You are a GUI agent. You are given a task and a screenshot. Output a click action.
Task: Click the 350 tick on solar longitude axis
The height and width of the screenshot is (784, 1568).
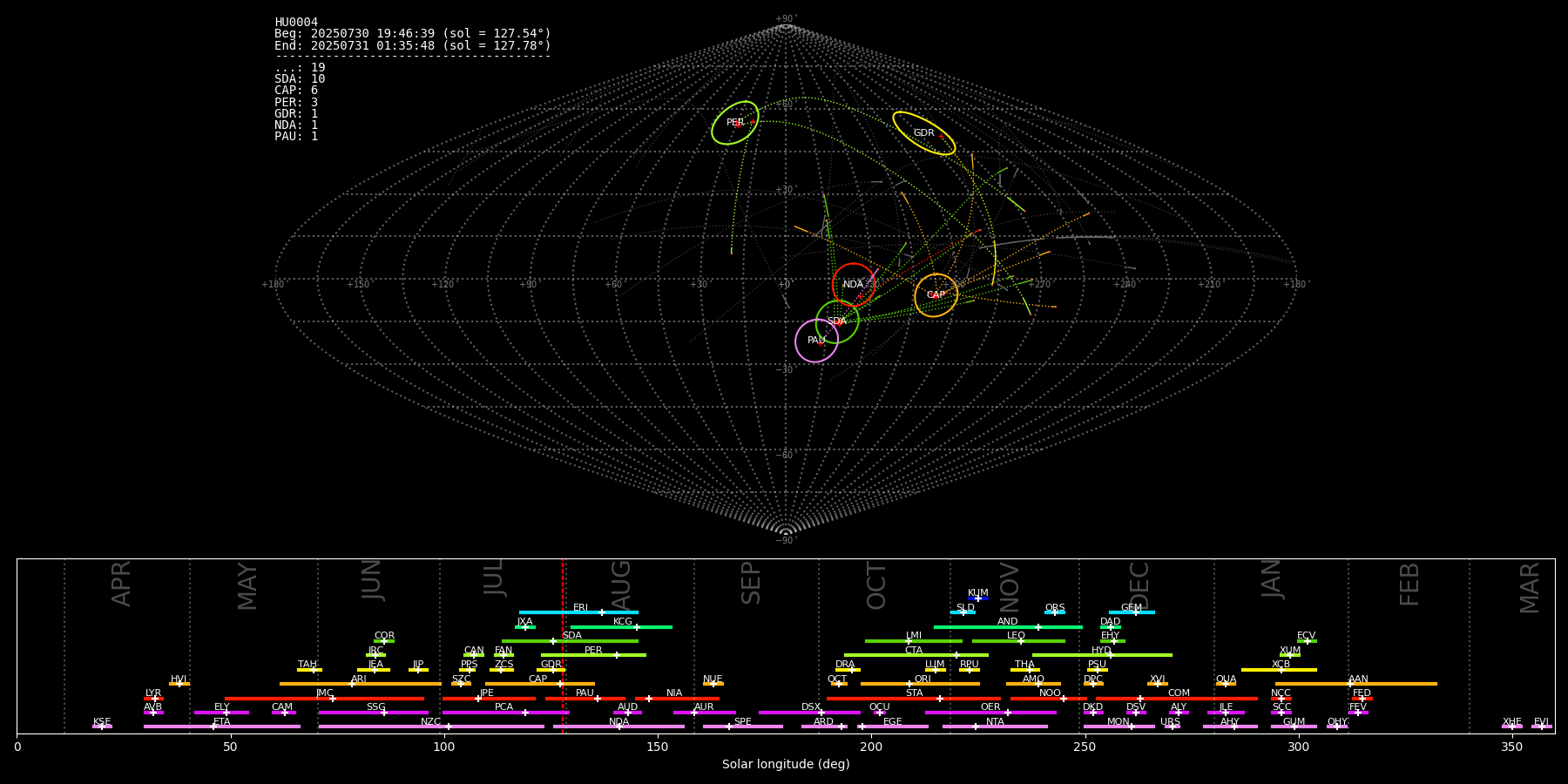coord(1511,747)
